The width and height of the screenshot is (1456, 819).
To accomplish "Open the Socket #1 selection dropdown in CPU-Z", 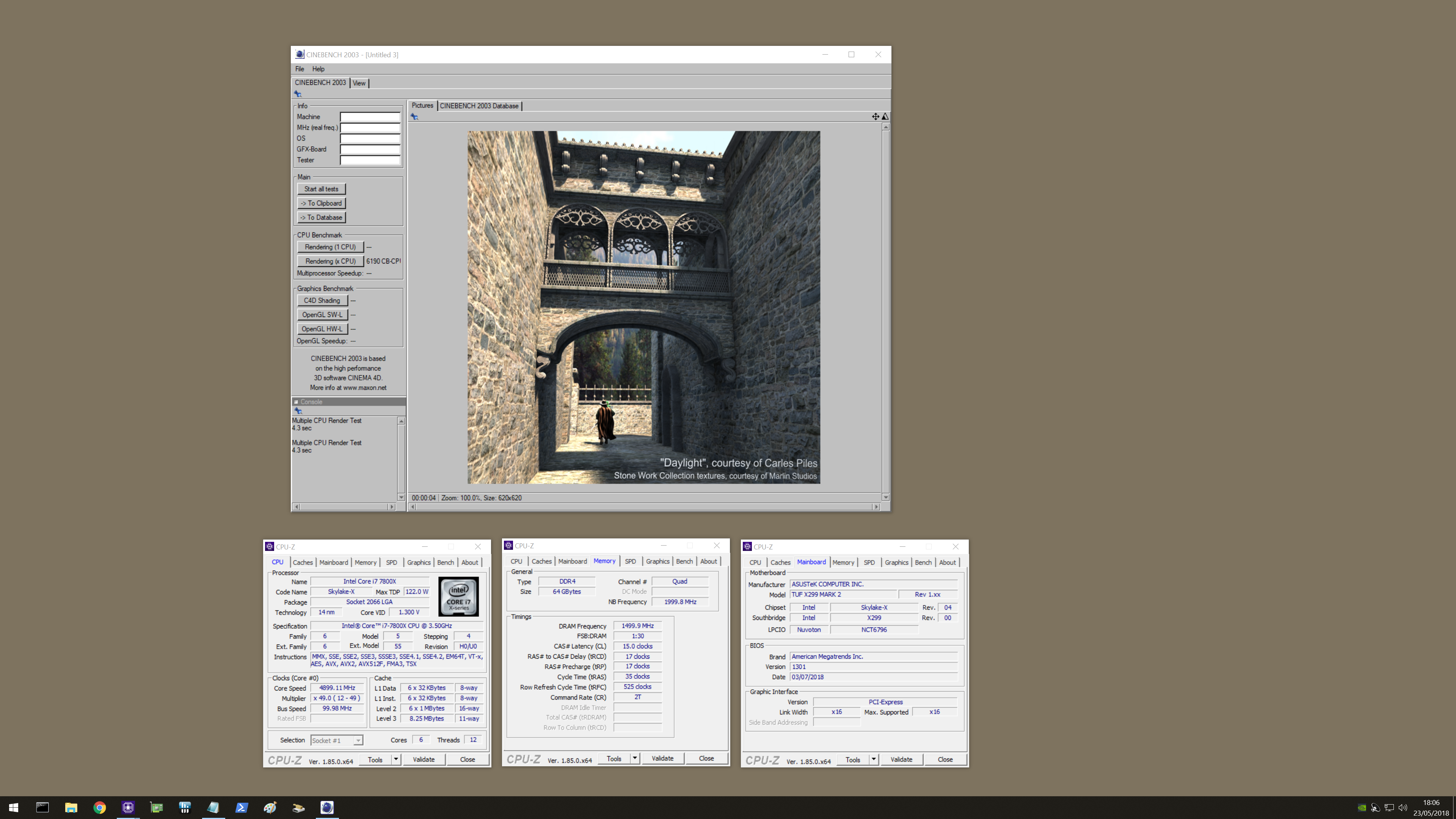I will tap(336, 741).
